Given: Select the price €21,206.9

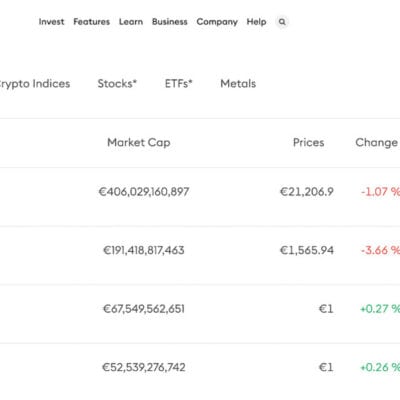Looking at the screenshot, I should (306, 192).
